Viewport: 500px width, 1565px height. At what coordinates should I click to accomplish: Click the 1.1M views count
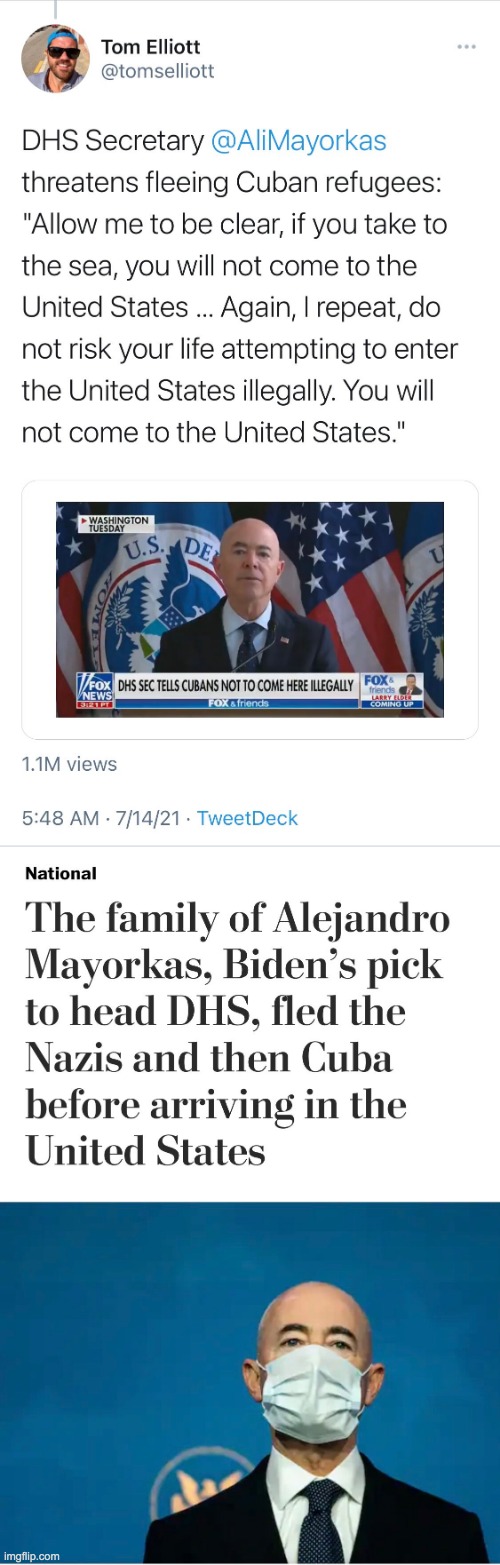click(x=69, y=764)
